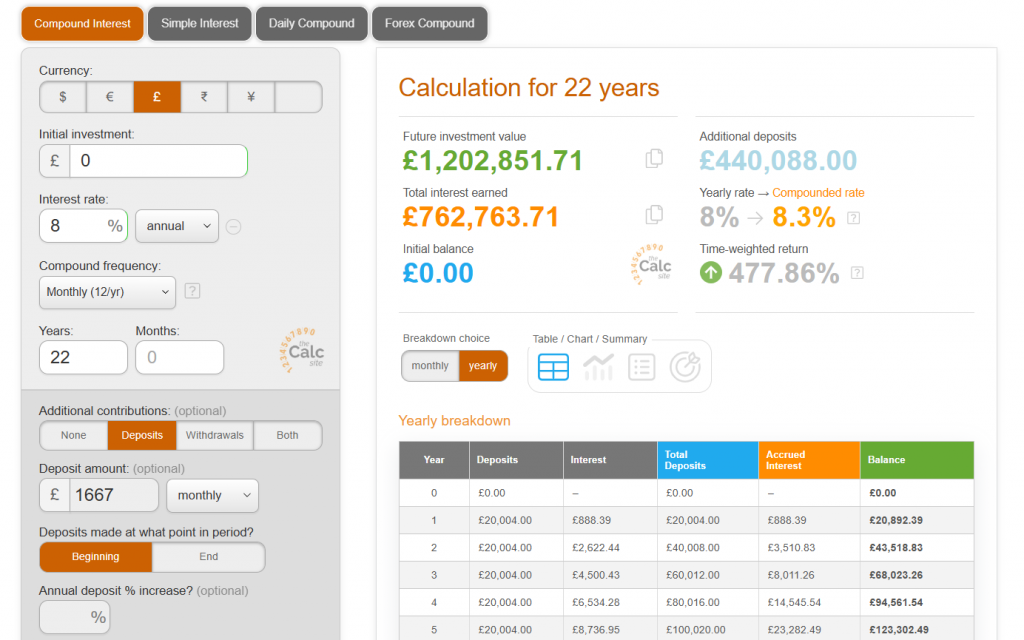
Task: Choose the euro currency button
Action: 110,97
